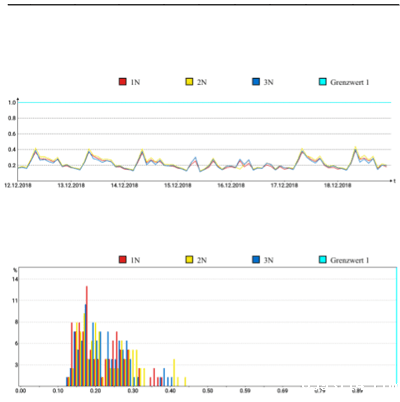
Task: Click the Grenzwert 1 text in histogram legend
Action: [350, 260]
